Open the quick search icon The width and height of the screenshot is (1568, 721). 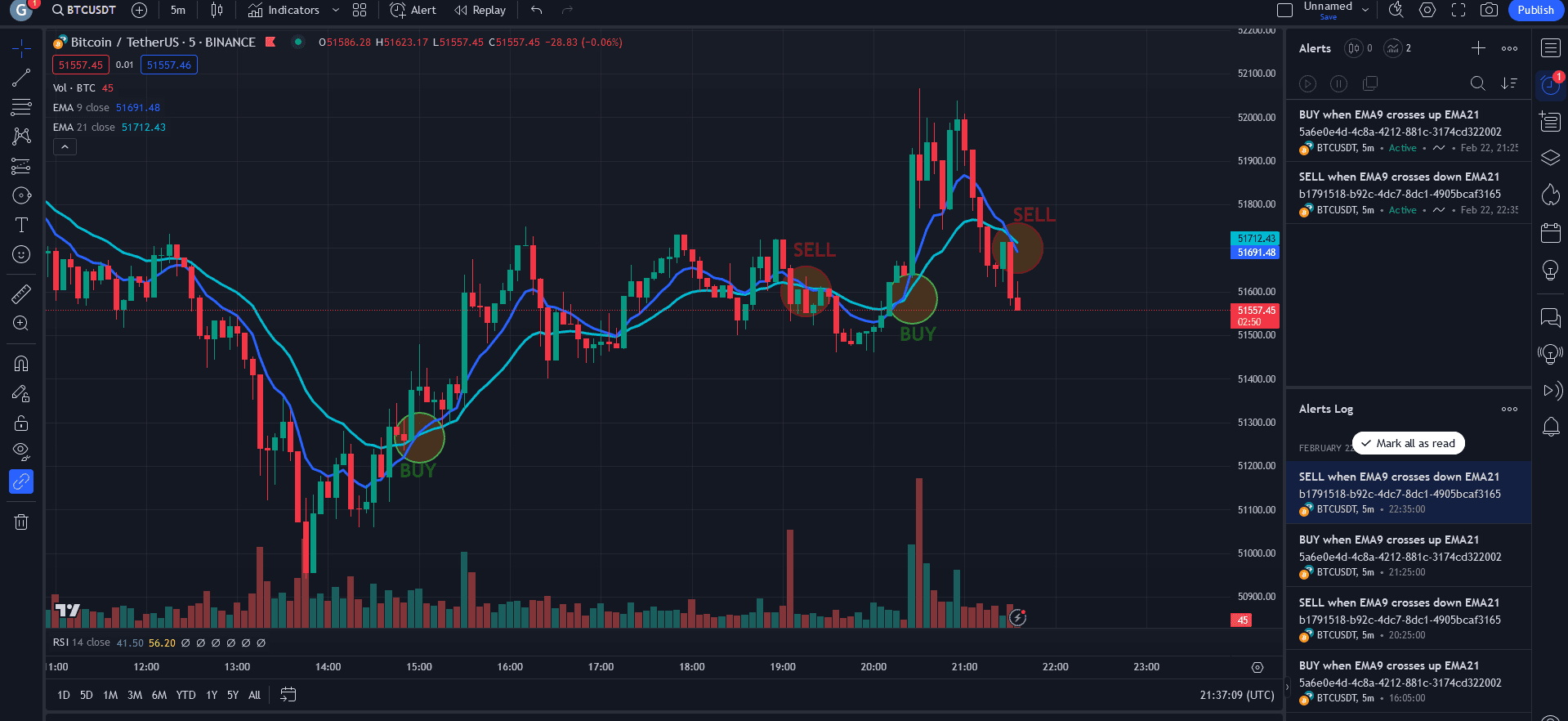[1396, 11]
